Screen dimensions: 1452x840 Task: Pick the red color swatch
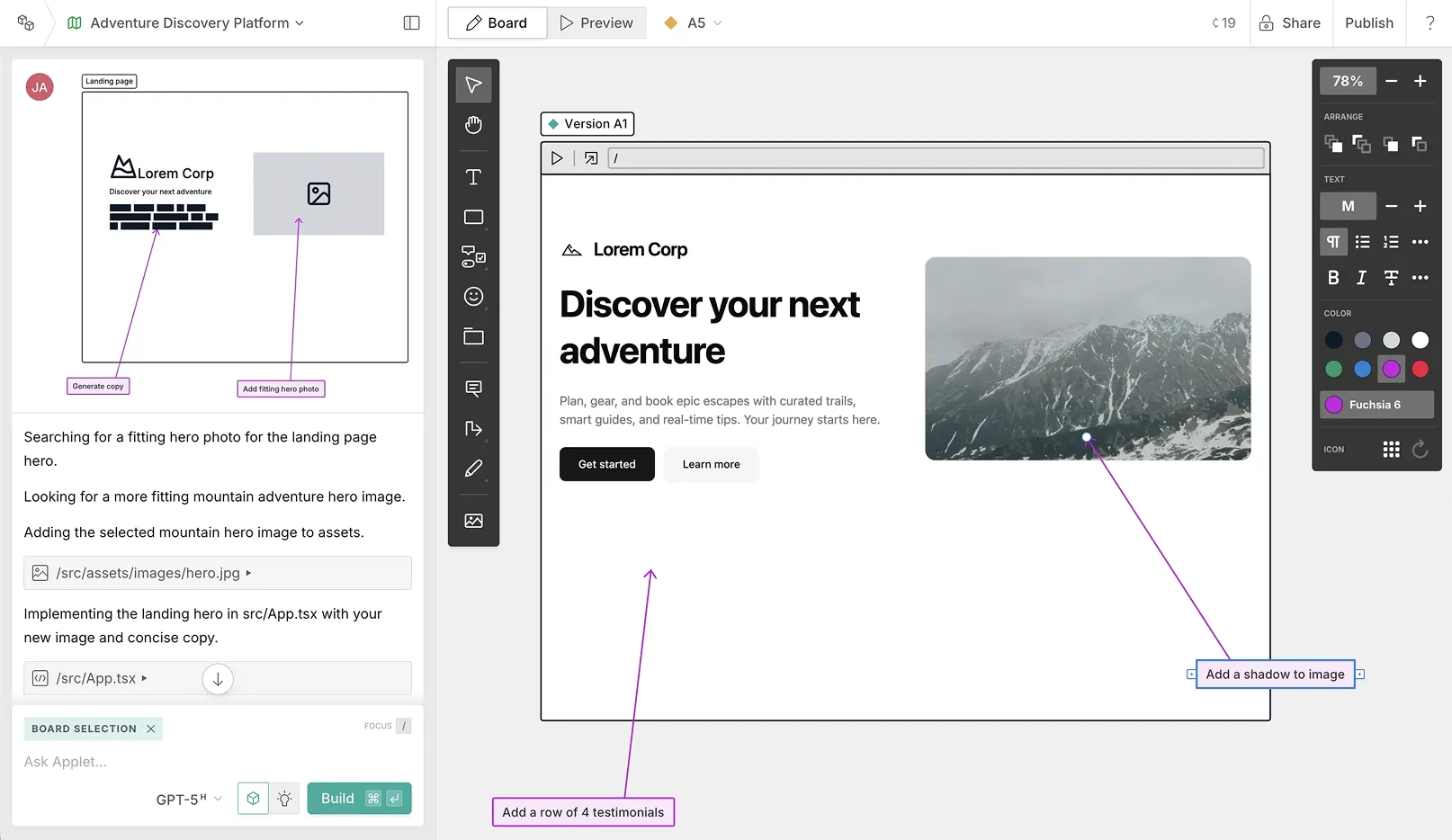[x=1420, y=369]
